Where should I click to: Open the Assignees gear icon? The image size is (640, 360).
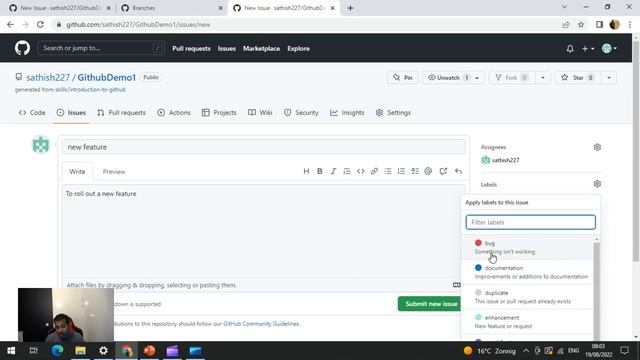pos(597,147)
